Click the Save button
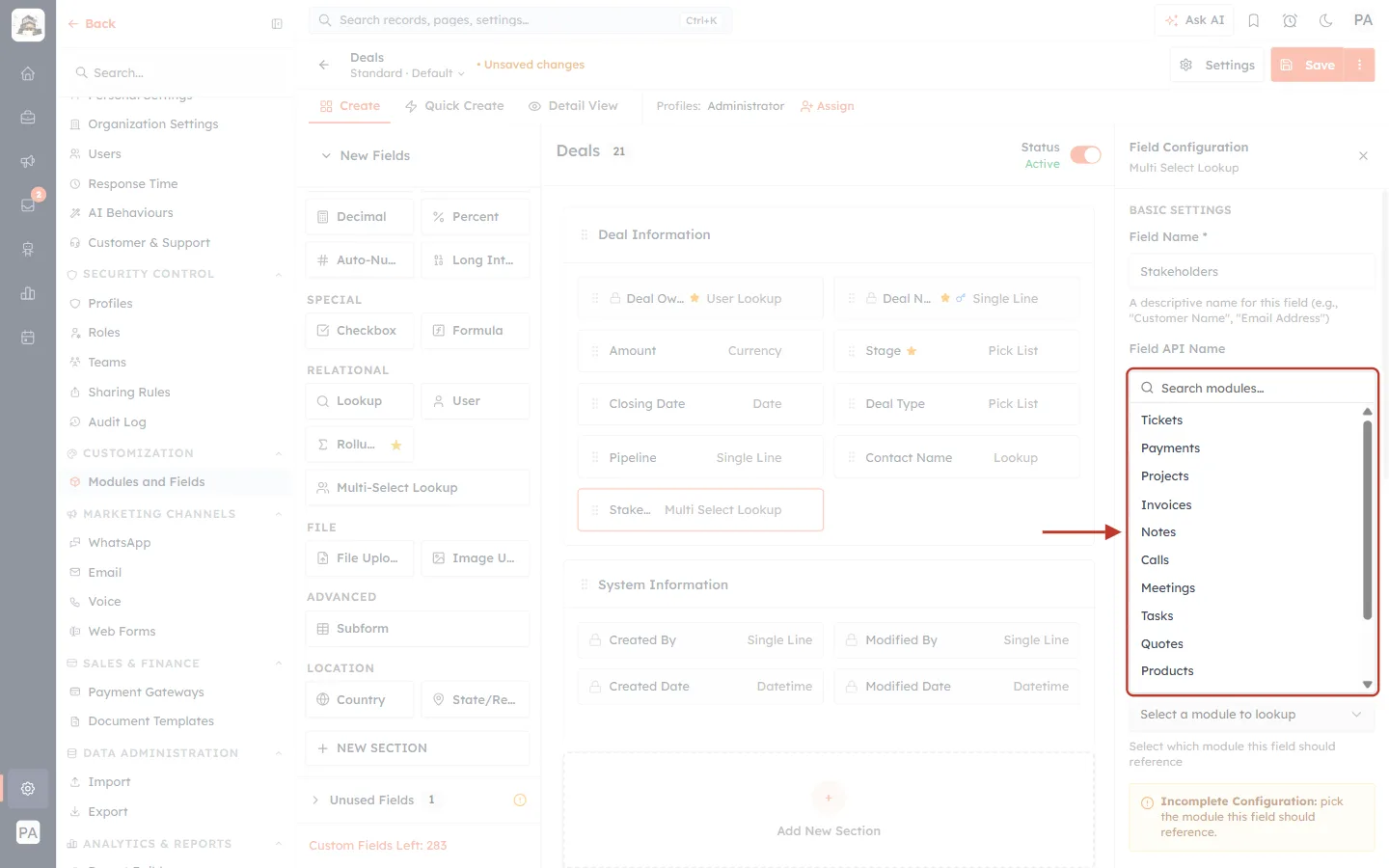The image size is (1389, 868). click(x=1308, y=65)
